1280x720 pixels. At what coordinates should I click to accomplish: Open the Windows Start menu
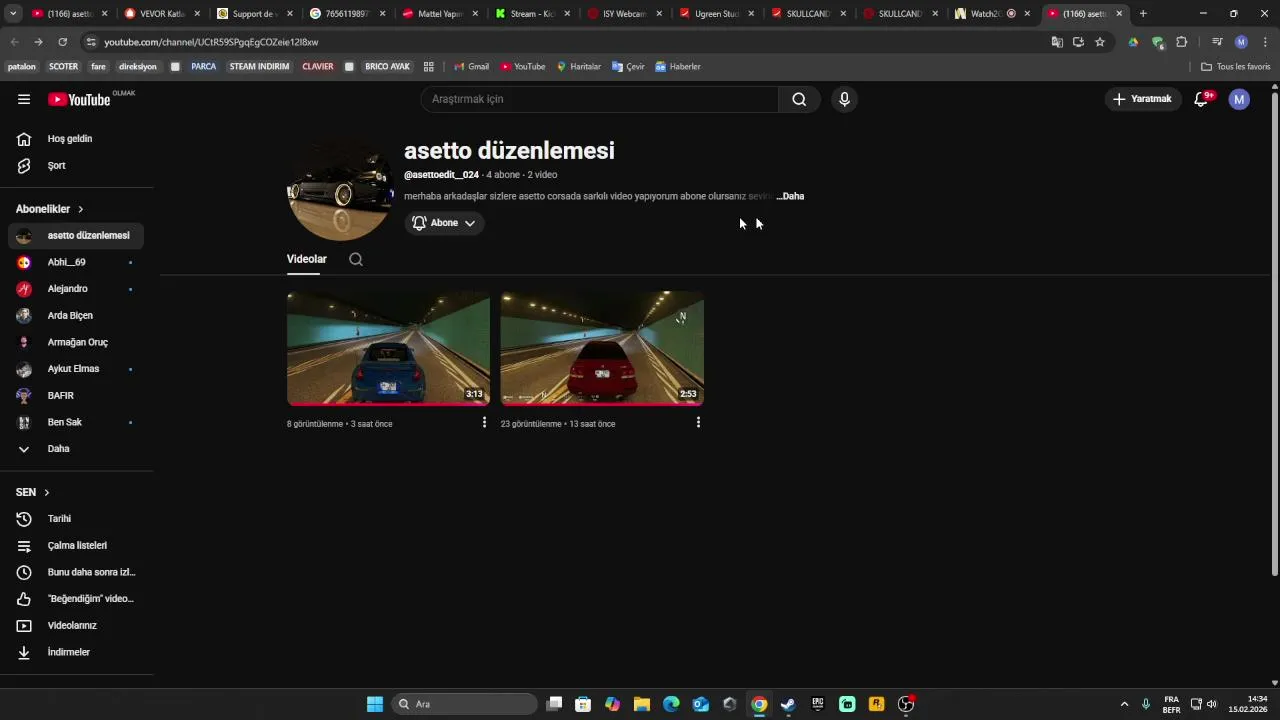pyautogui.click(x=375, y=704)
